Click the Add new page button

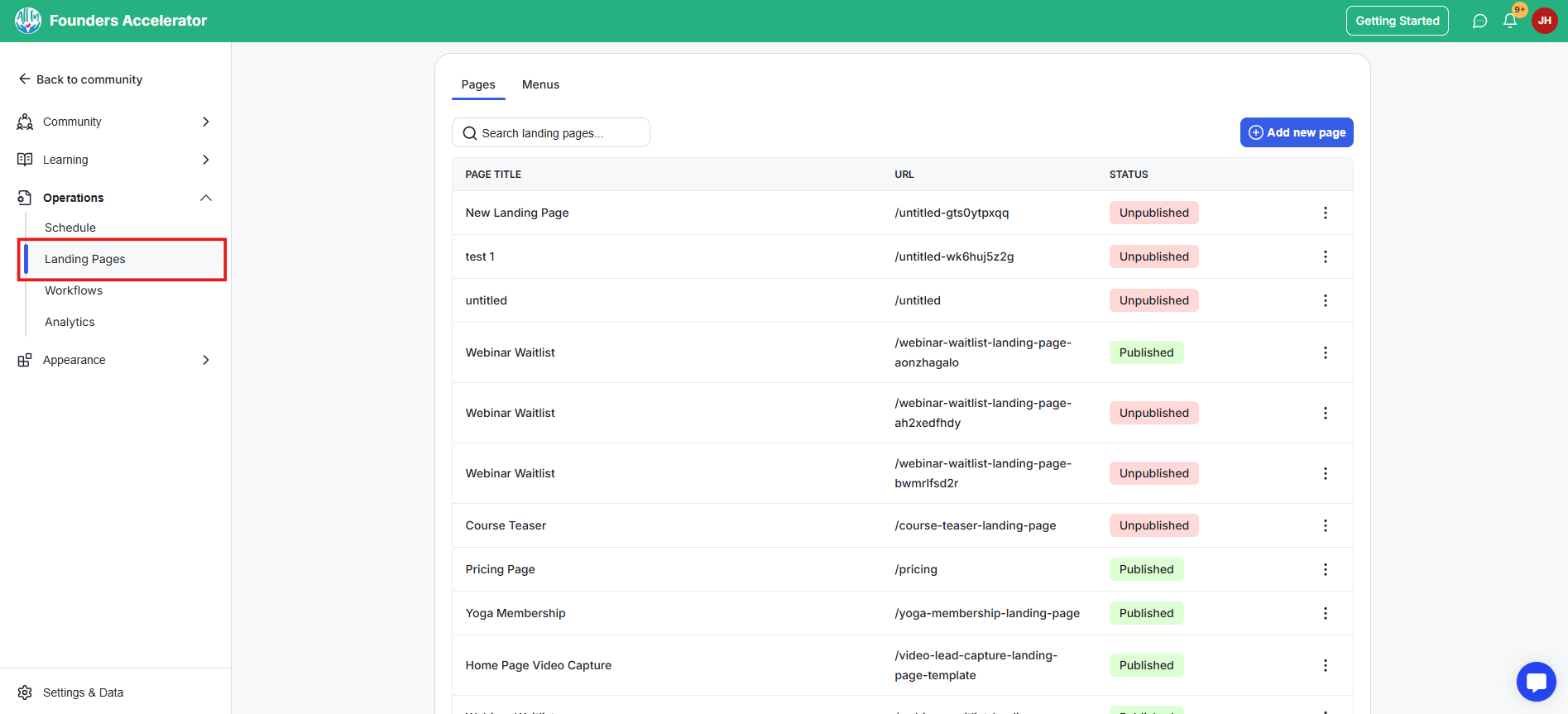coord(1296,132)
